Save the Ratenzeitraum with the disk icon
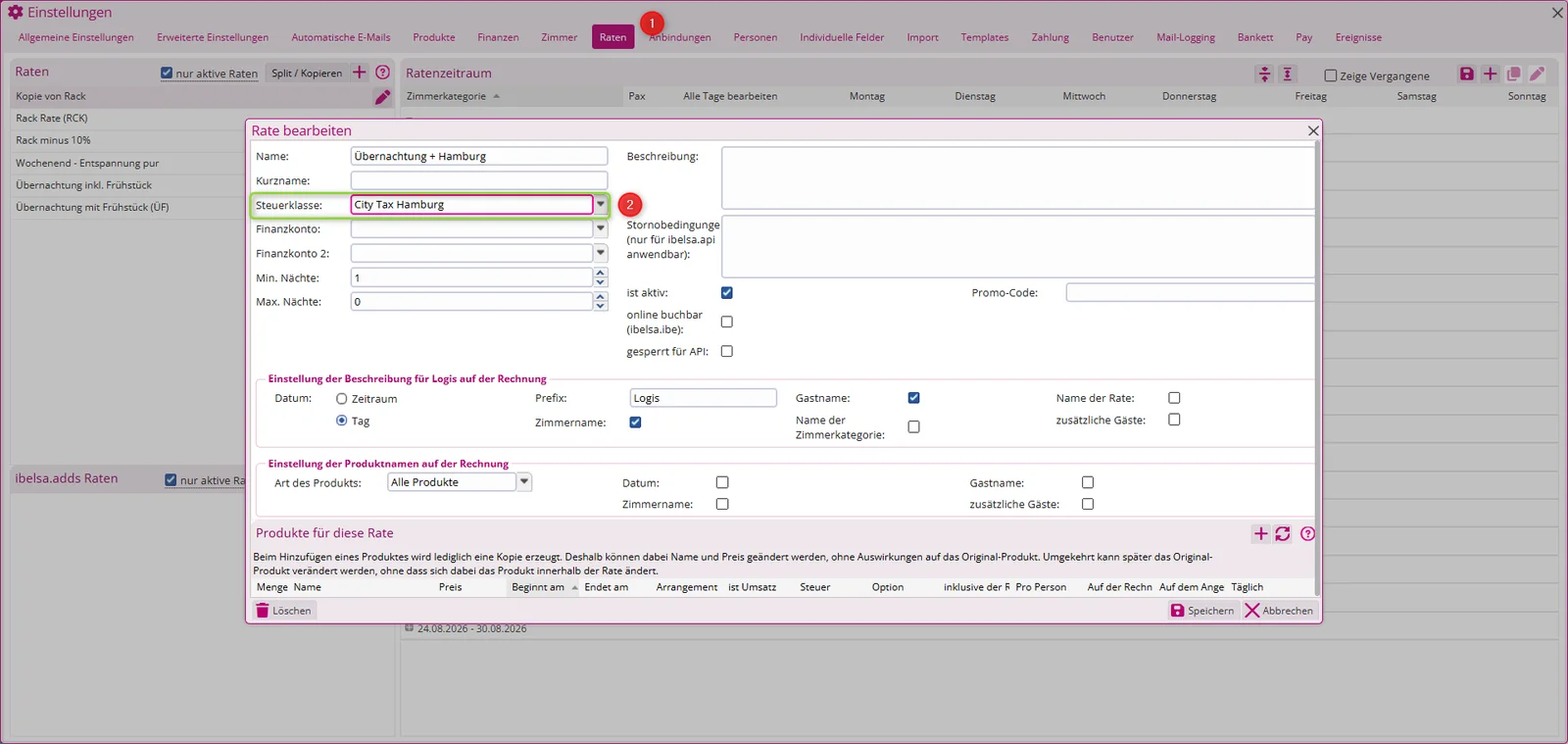The width and height of the screenshot is (1568, 744). pos(1466,74)
